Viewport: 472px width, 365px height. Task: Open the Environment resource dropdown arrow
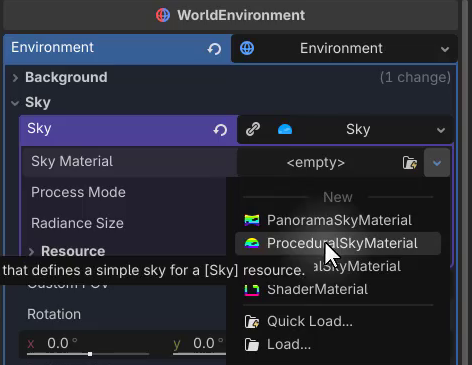pyautogui.click(x=445, y=49)
